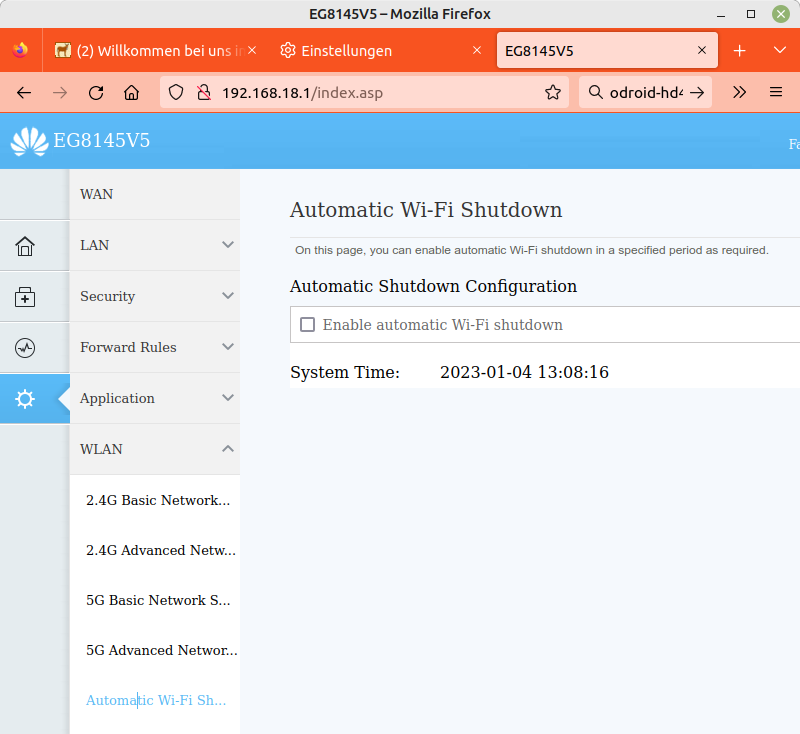
Task: Open 2.4G Basic Network settings
Action: (x=158, y=500)
